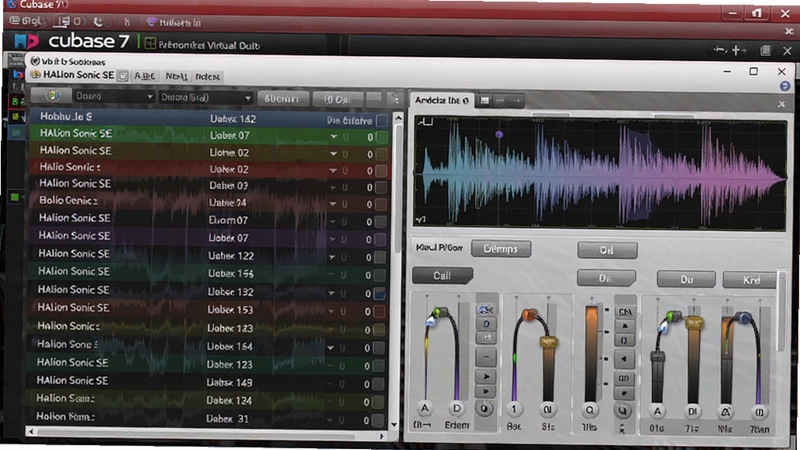Expand dropdown arrow on Uobex 164 row
Image resolution: width=800 pixels, height=450 pixels.
(x=331, y=348)
